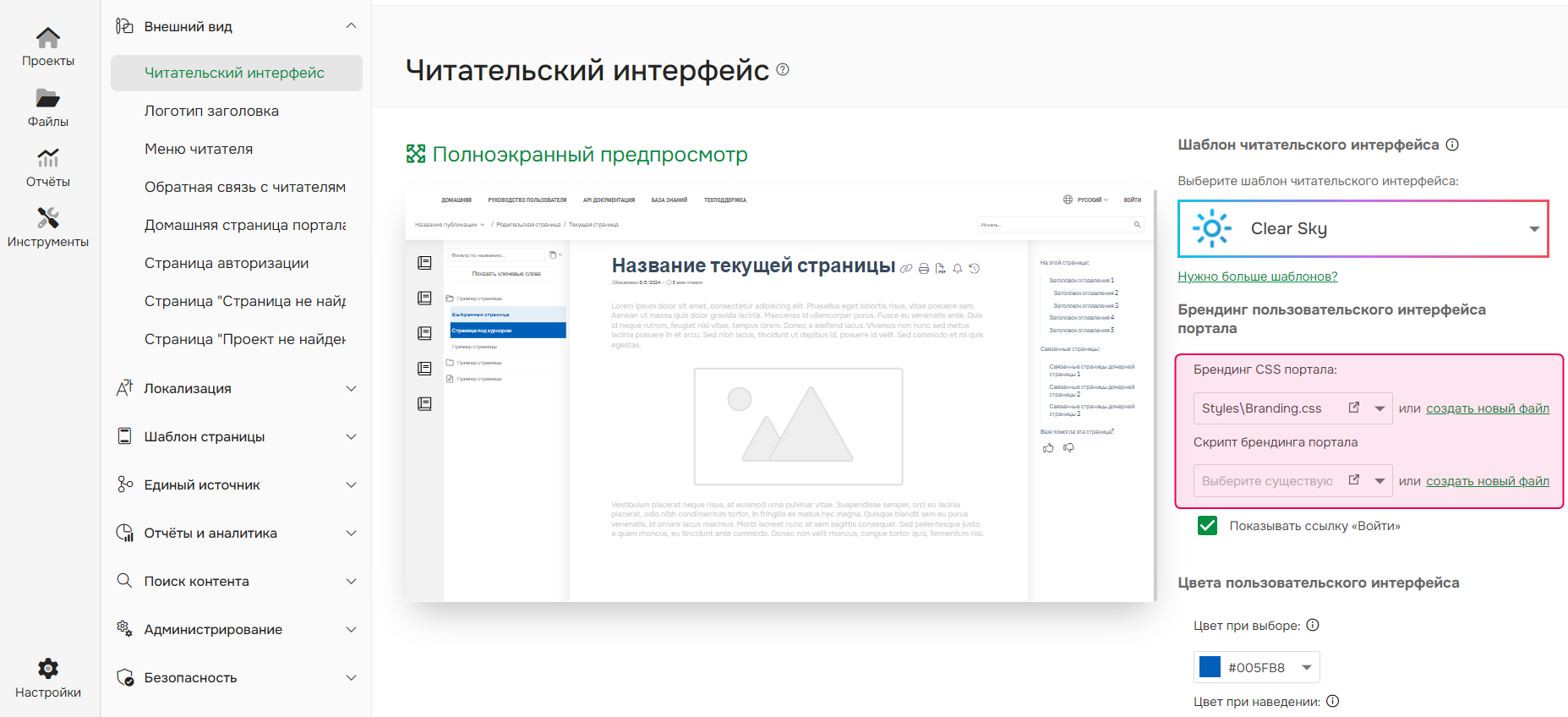Expand the Локализация section chevron
This screenshot has height=717, width=1568.
[352, 388]
